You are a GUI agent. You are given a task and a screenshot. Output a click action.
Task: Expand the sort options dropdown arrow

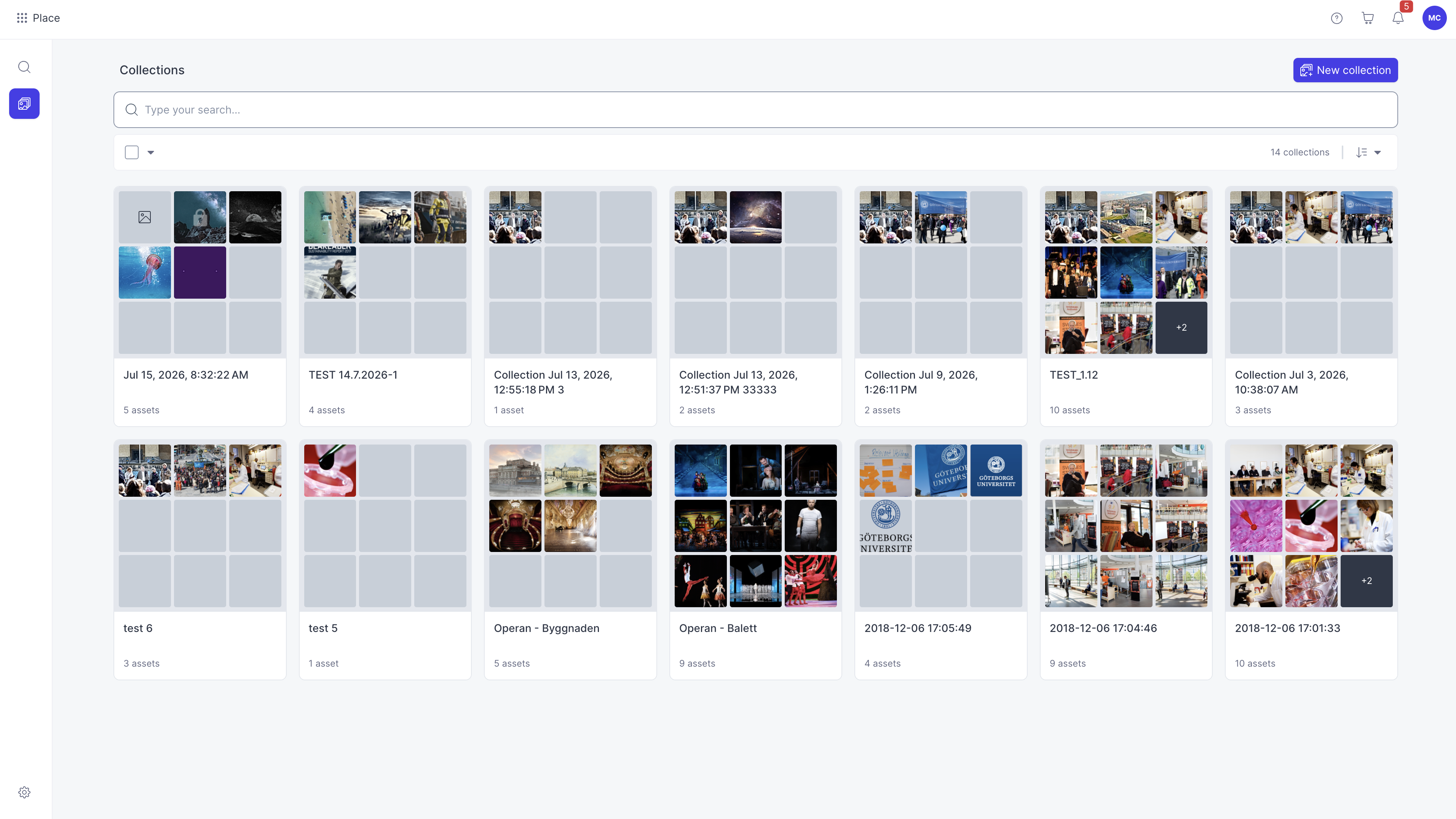[1378, 152]
